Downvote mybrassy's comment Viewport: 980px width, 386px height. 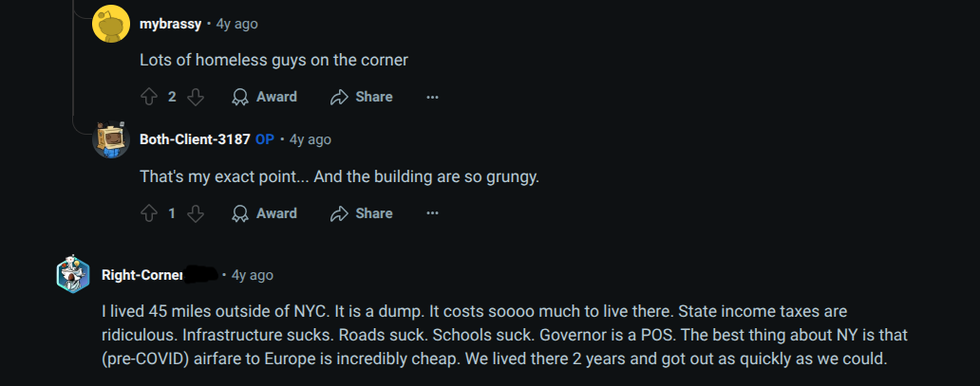(x=196, y=97)
